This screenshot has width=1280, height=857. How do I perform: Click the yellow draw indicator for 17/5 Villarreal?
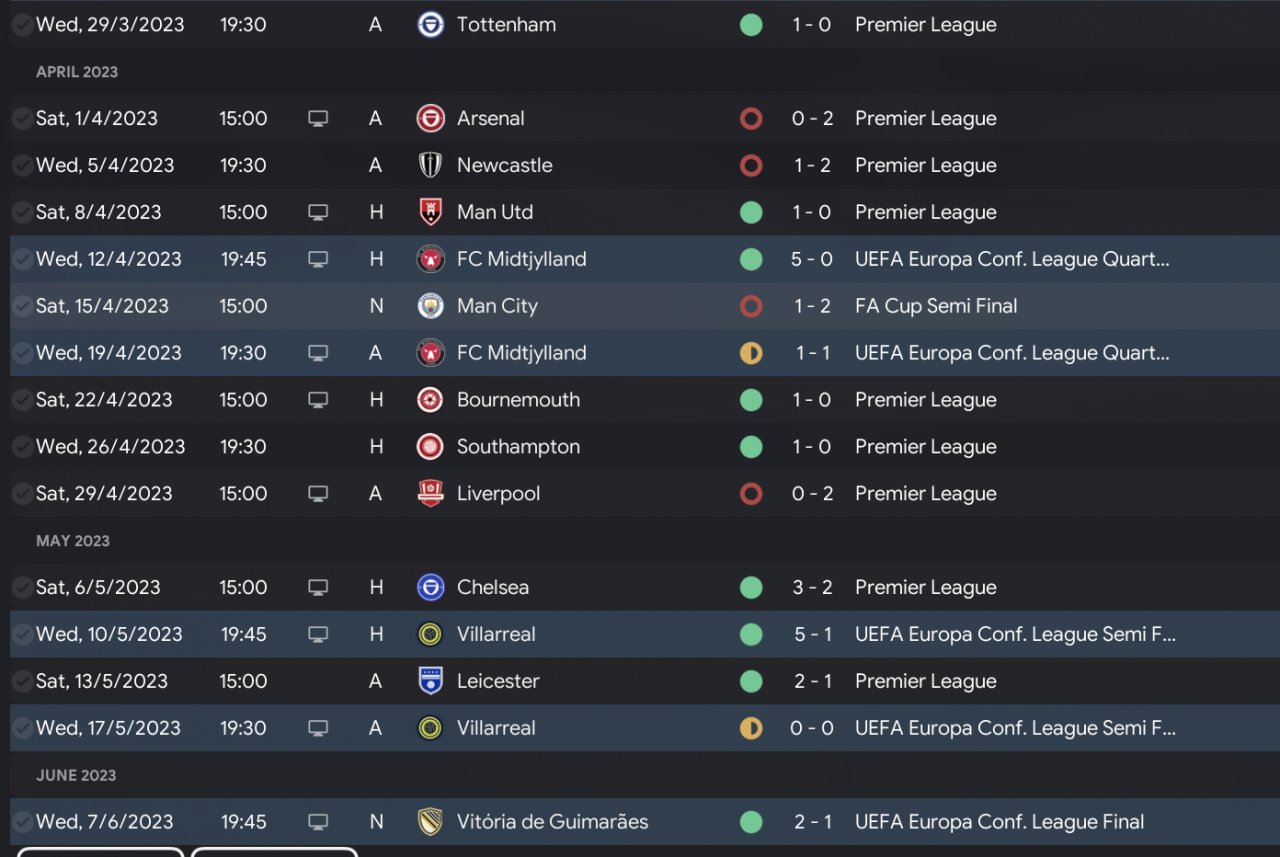pyautogui.click(x=751, y=728)
